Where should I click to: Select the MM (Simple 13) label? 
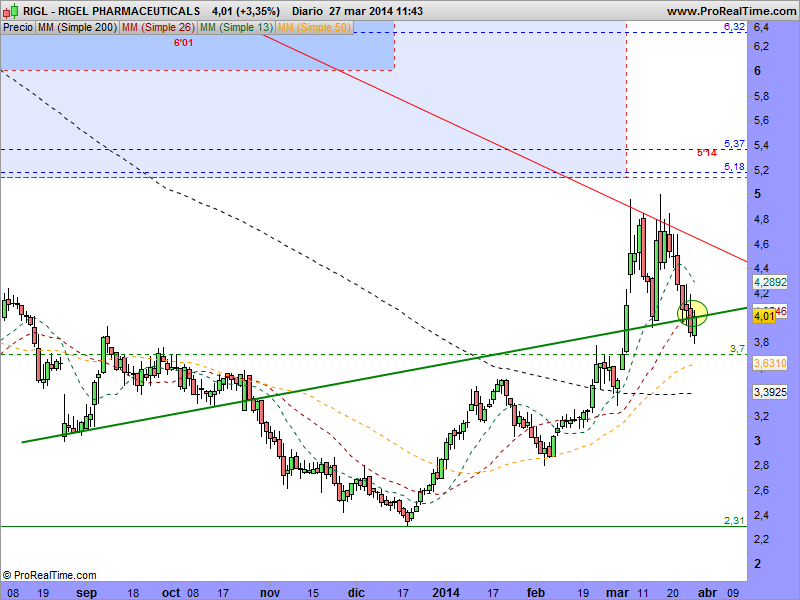pyautogui.click(x=236, y=28)
